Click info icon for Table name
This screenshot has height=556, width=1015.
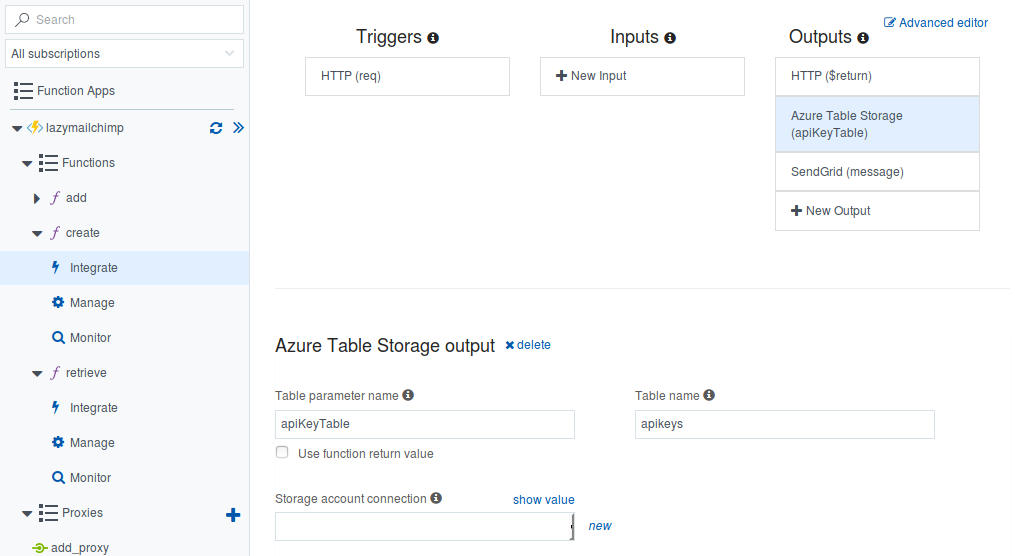[x=709, y=395]
